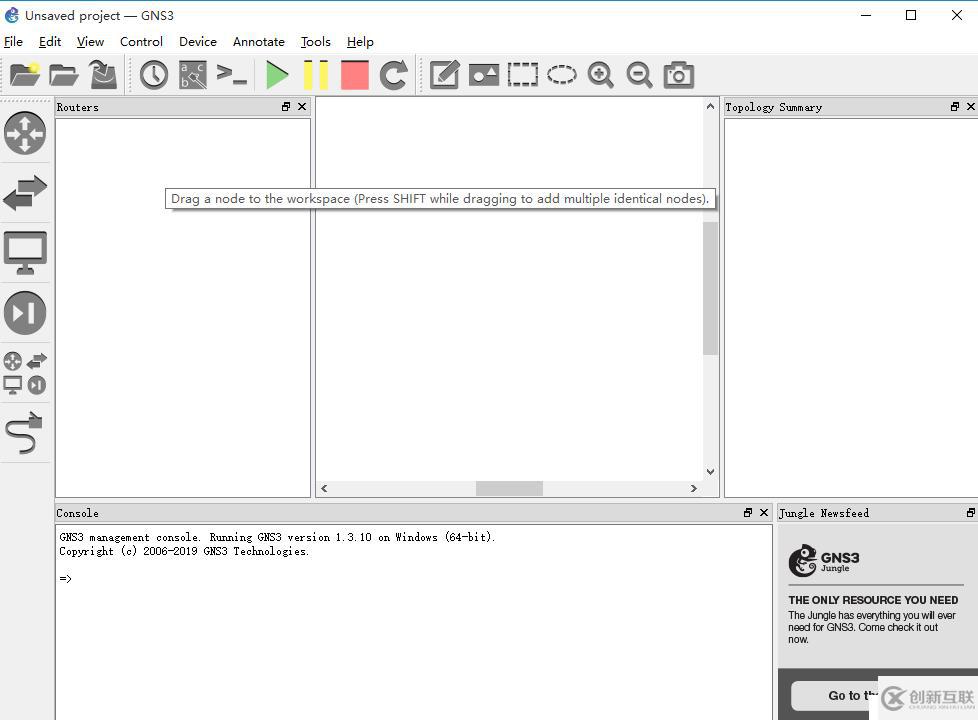Suspend all devices with yellow pause button
The width and height of the screenshot is (978, 720).
[316, 75]
